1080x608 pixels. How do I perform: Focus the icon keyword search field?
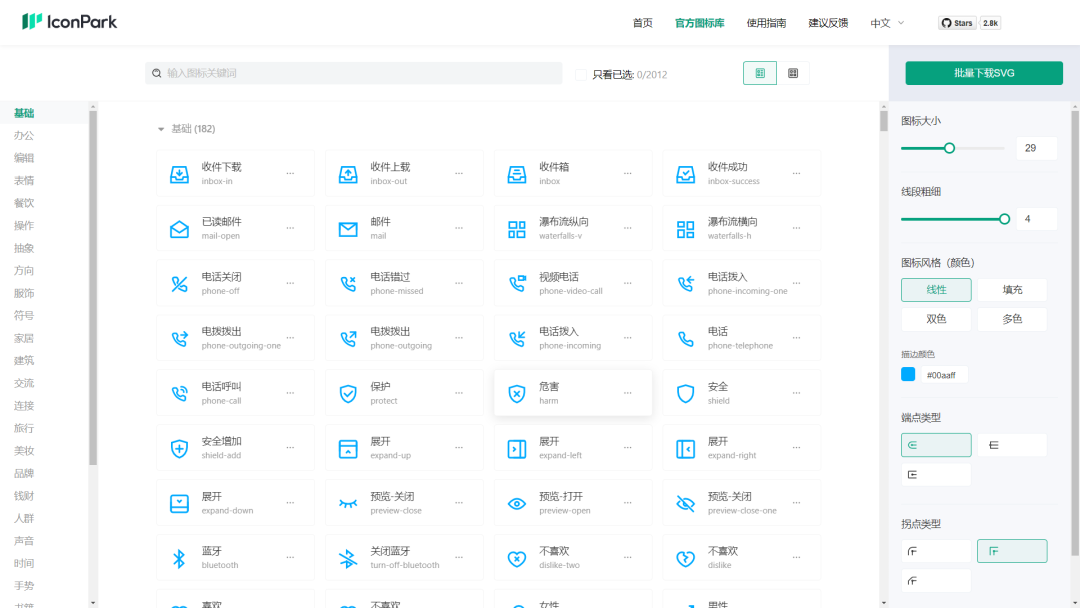point(353,73)
